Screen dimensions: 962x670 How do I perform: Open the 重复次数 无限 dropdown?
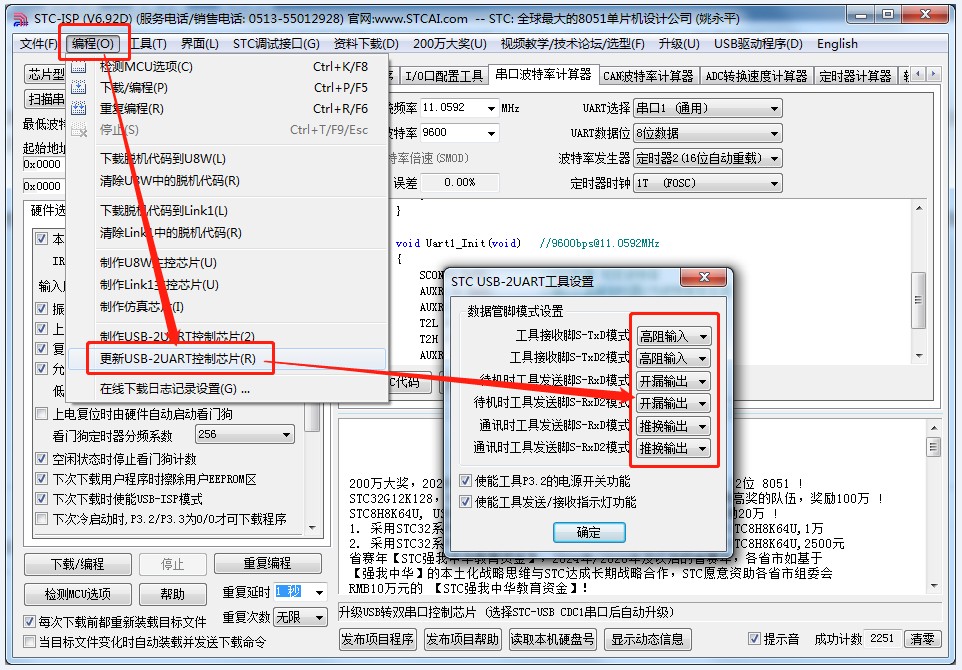click(x=300, y=617)
